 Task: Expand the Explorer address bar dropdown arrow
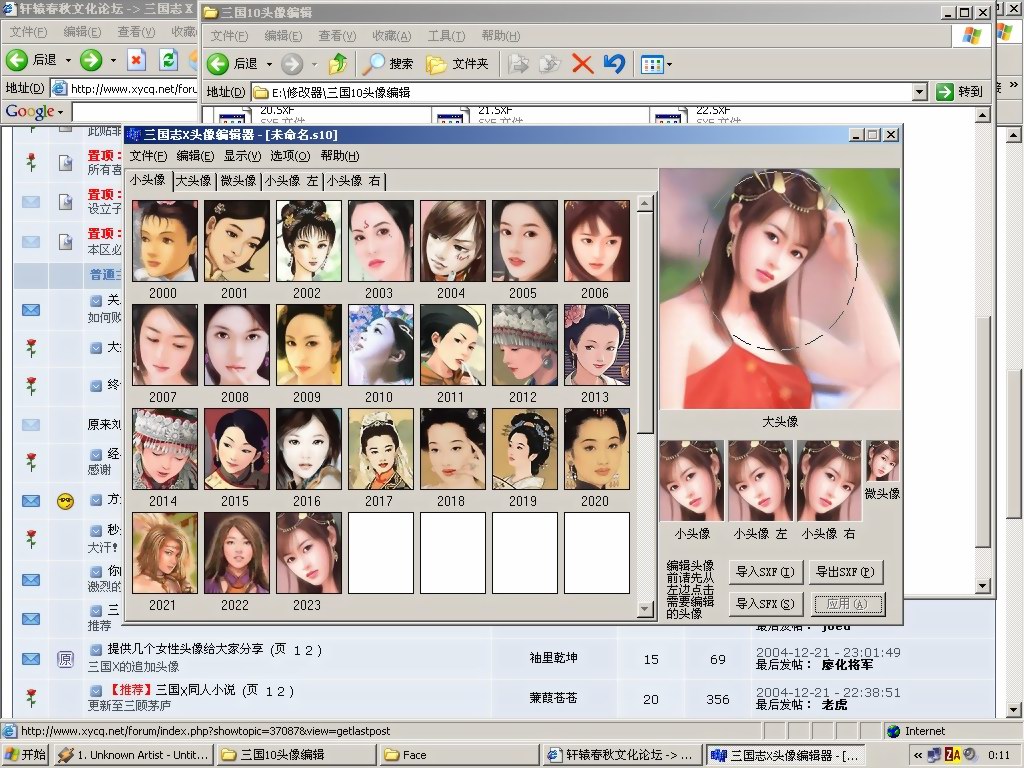920,92
